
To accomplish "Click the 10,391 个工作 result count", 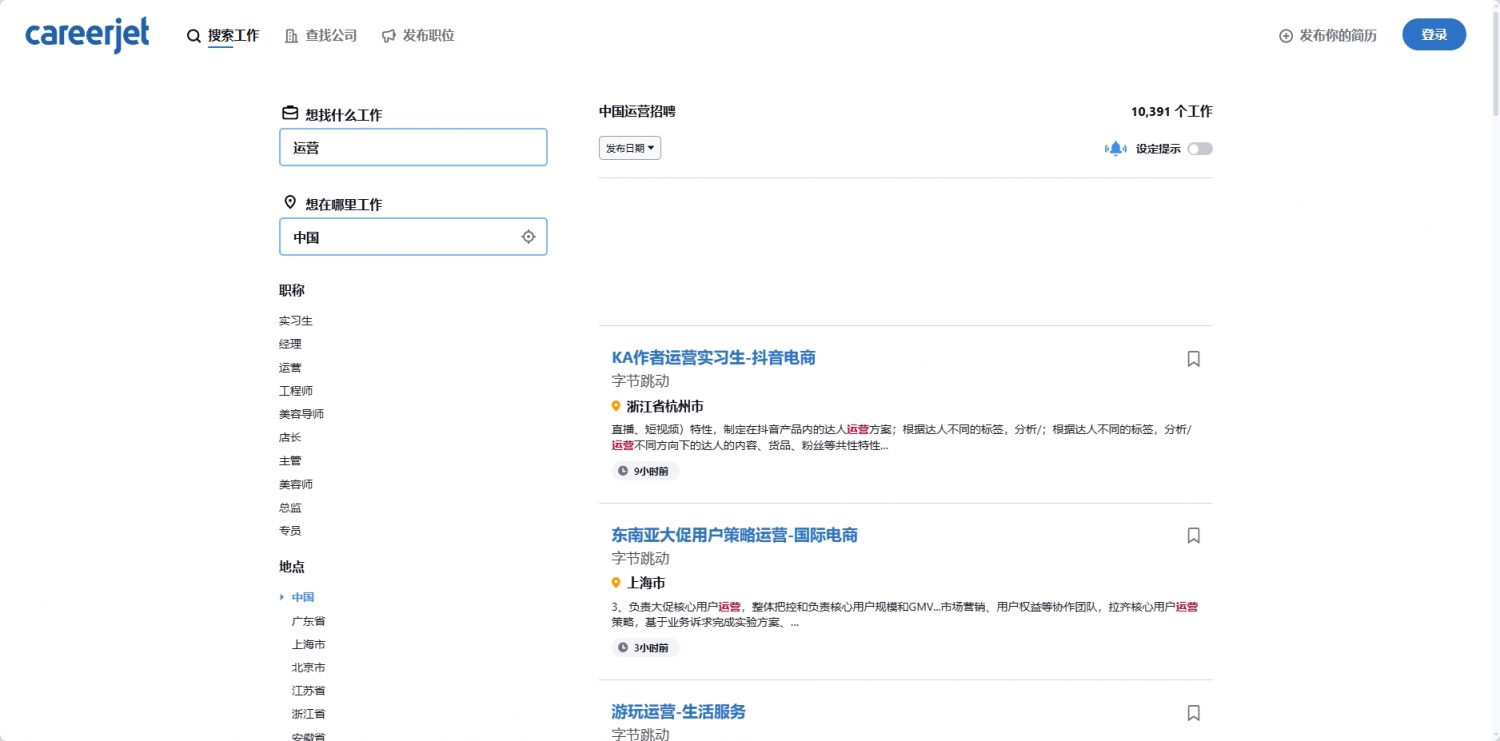I will point(1171,112).
